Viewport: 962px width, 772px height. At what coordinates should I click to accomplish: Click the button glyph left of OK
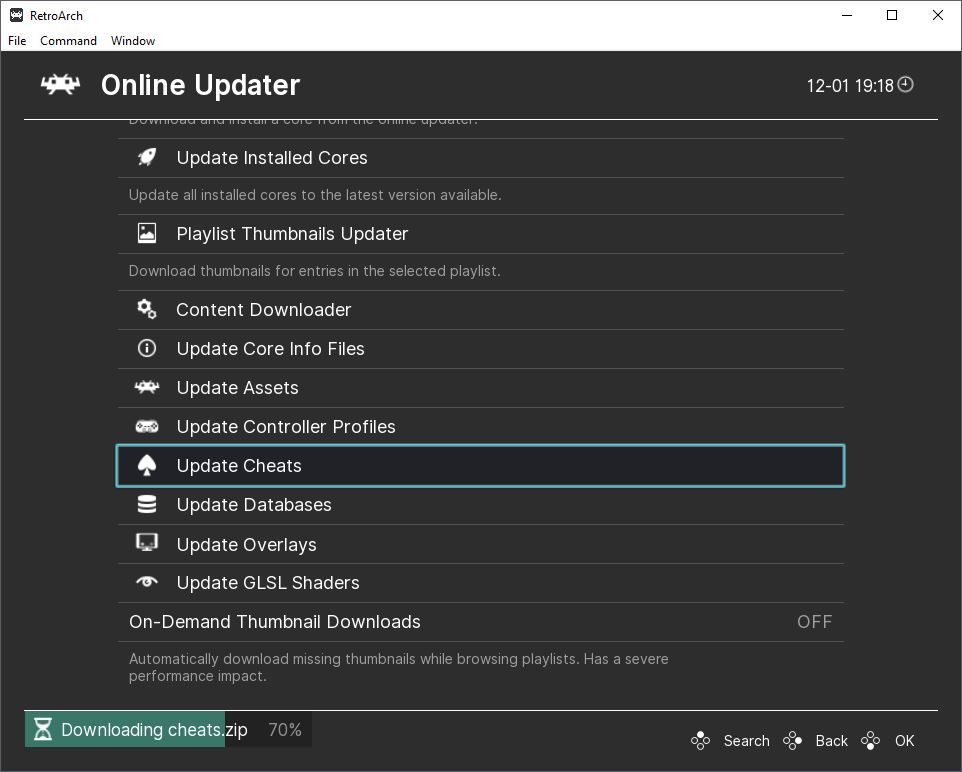(871, 741)
